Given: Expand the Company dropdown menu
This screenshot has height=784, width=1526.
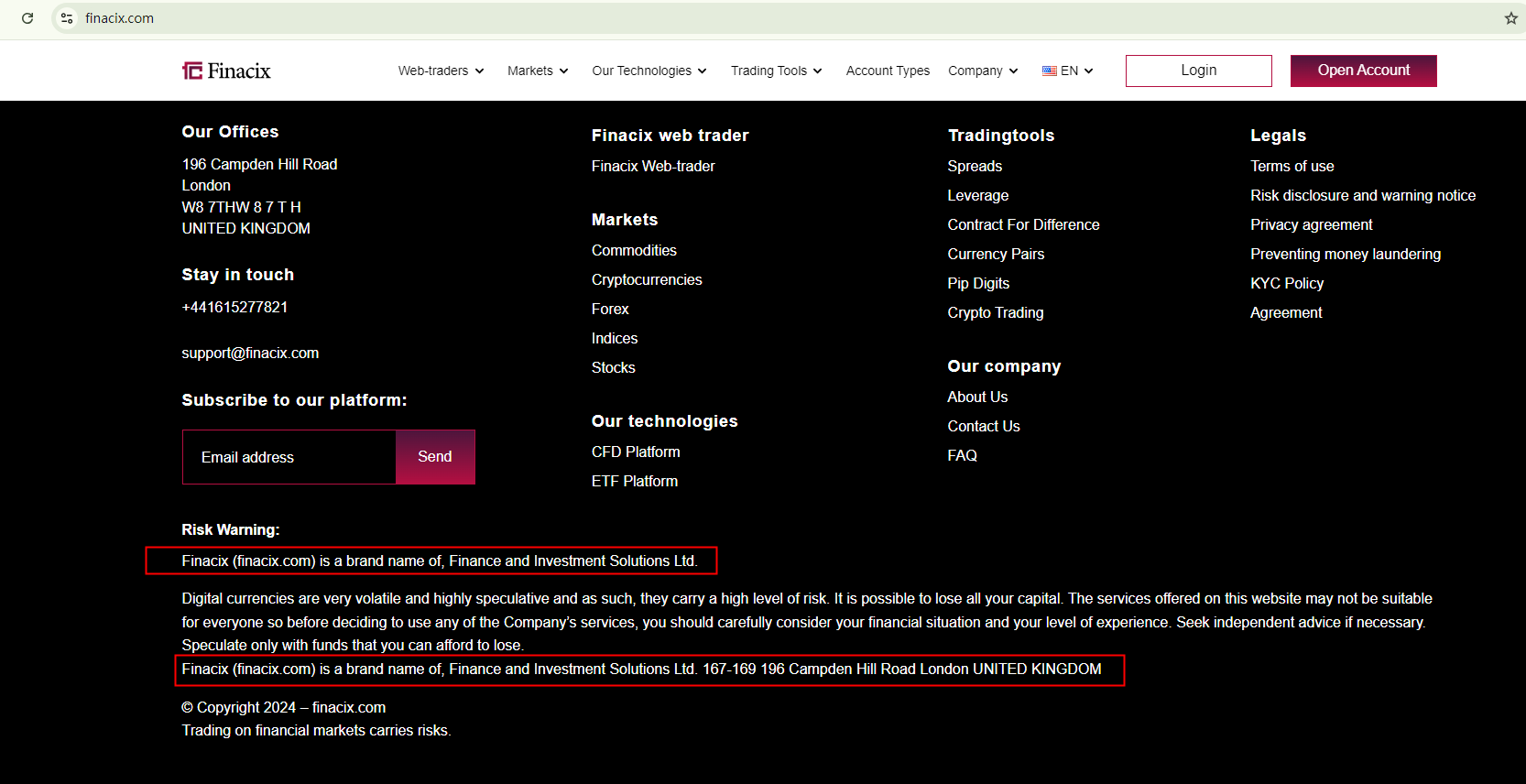Looking at the screenshot, I should 983,71.
